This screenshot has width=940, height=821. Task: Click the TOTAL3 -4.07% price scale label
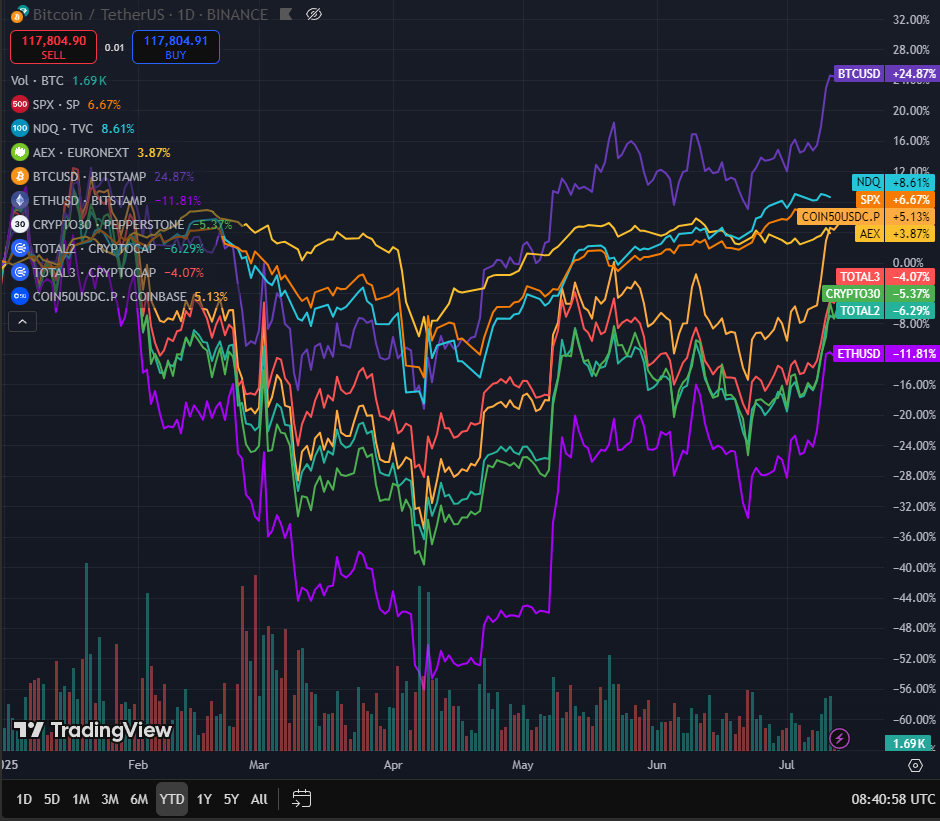pos(885,276)
